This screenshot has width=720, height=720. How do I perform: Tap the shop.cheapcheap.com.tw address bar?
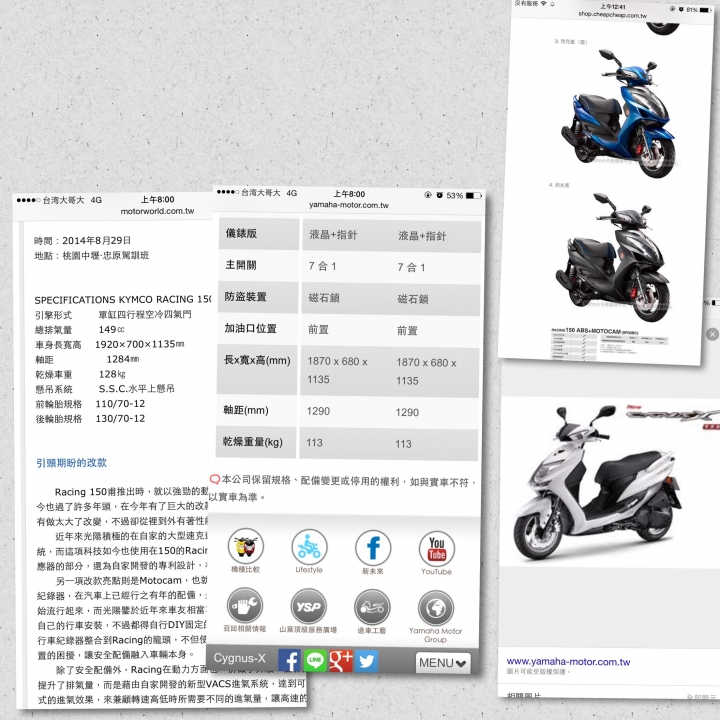tap(612, 15)
